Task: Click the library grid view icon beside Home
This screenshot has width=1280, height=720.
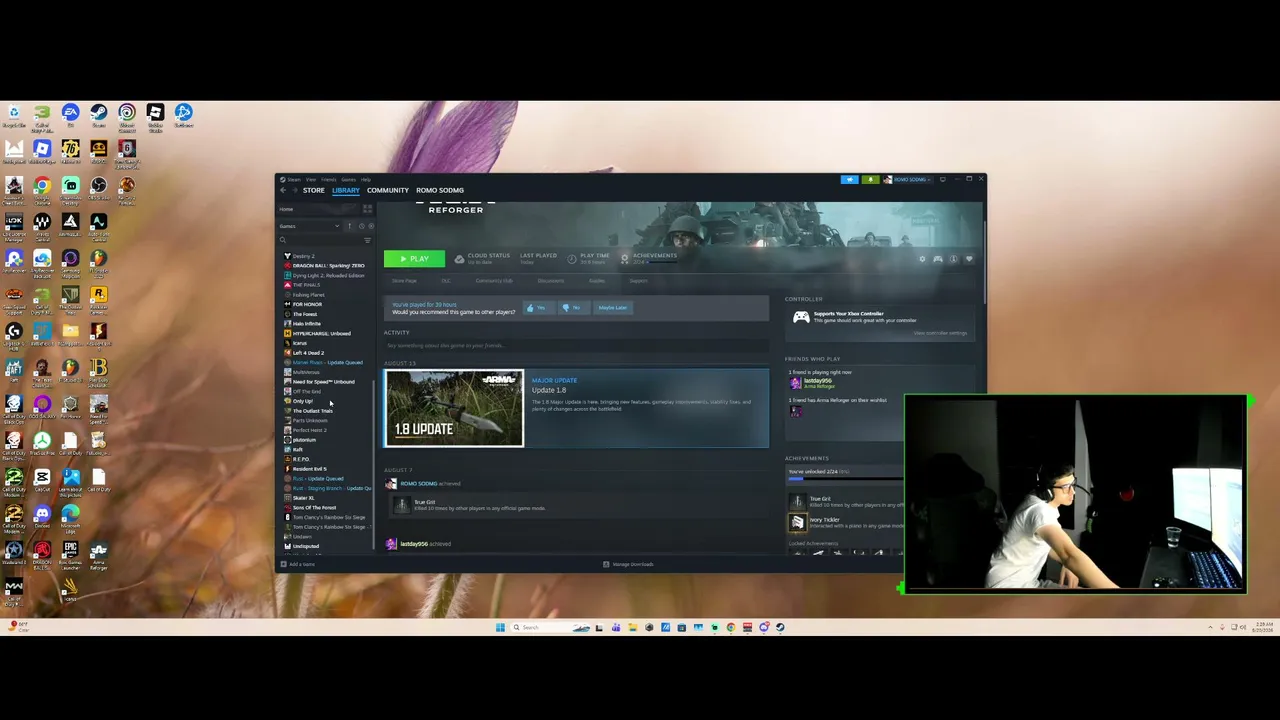Action: (x=367, y=209)
